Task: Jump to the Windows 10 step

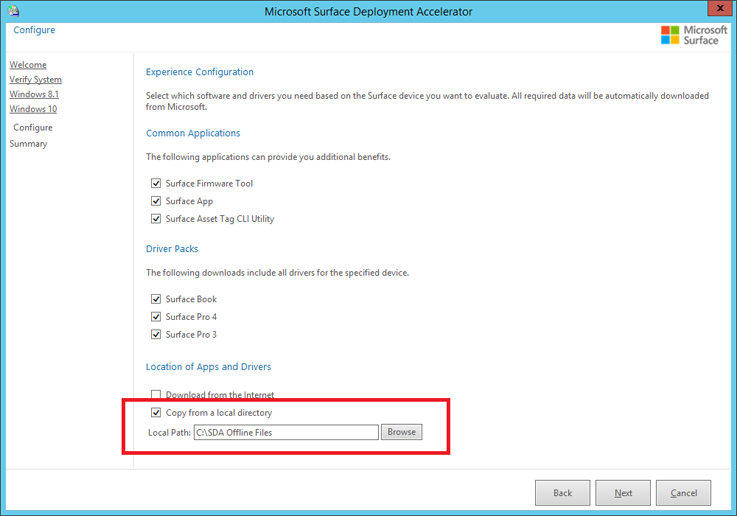Action: point(33,109)
